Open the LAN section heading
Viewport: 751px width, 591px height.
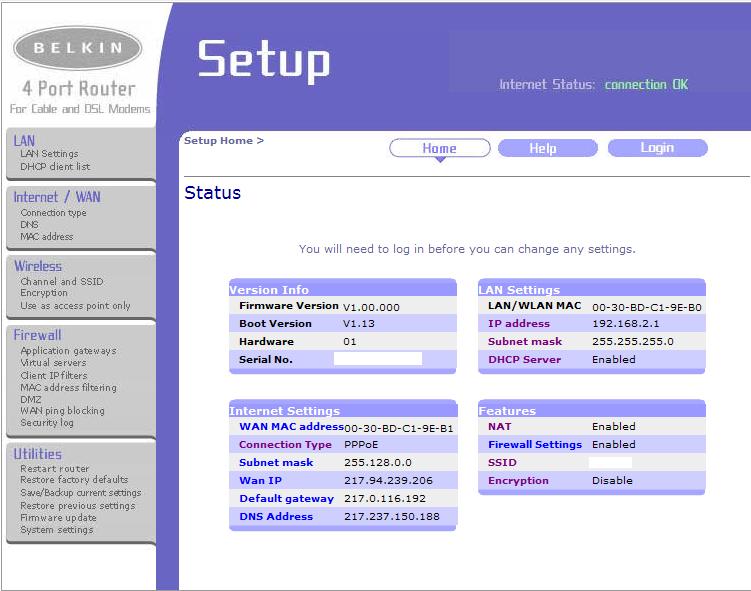(x=24, y=140)
